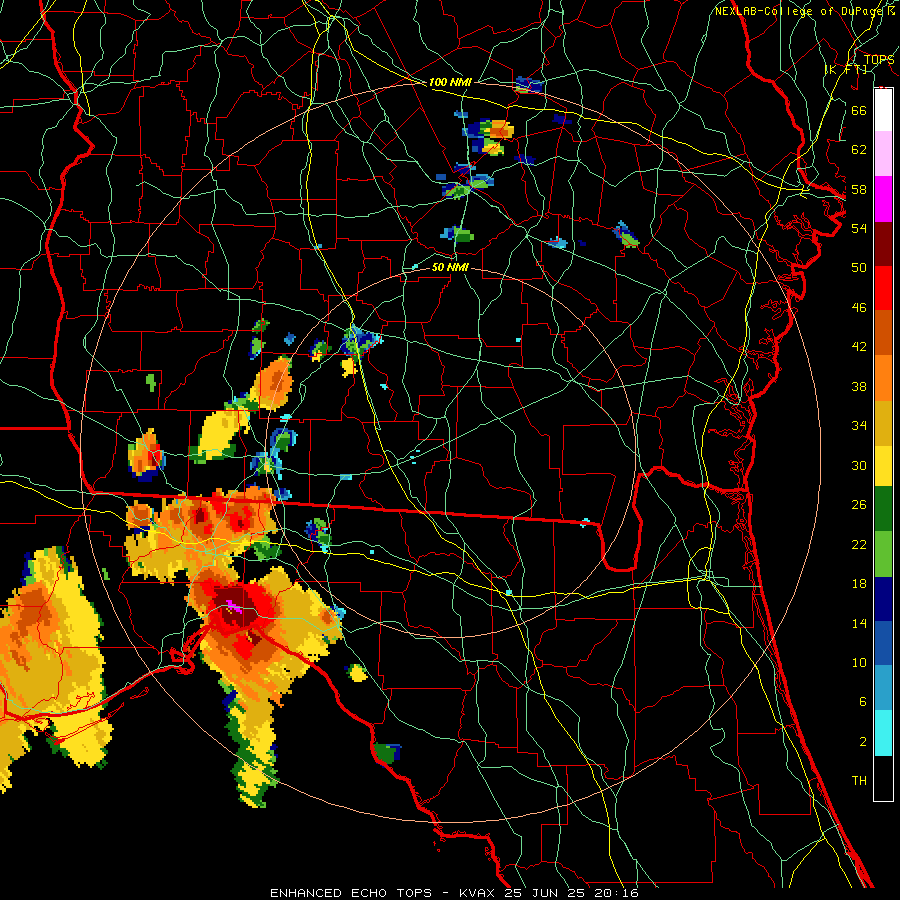The image size is (900, 900).
Task: Click the light pink 62 legend block
Action: [883, 154]
